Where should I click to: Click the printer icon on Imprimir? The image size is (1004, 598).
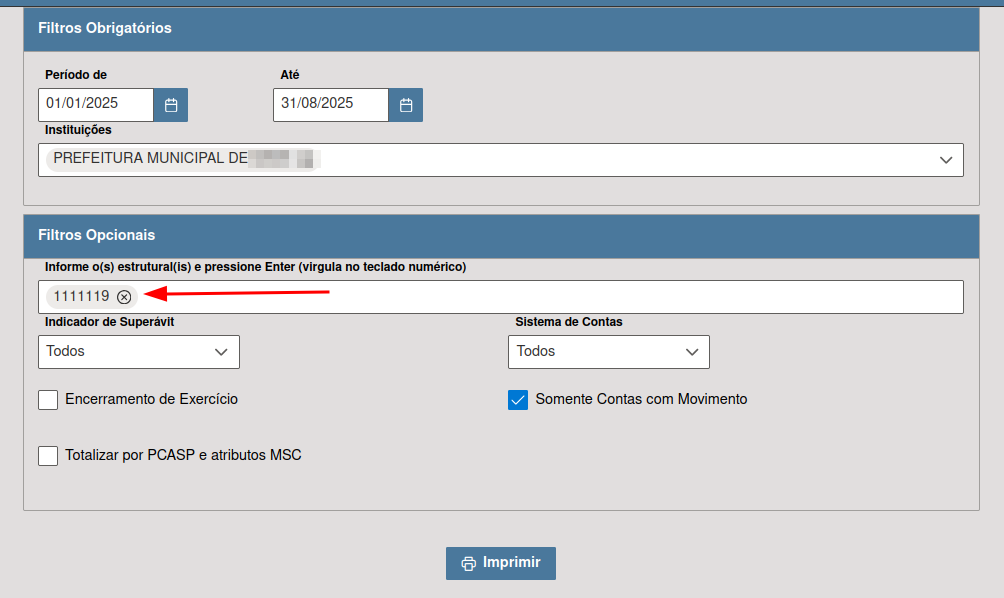[x=468, y=563]
